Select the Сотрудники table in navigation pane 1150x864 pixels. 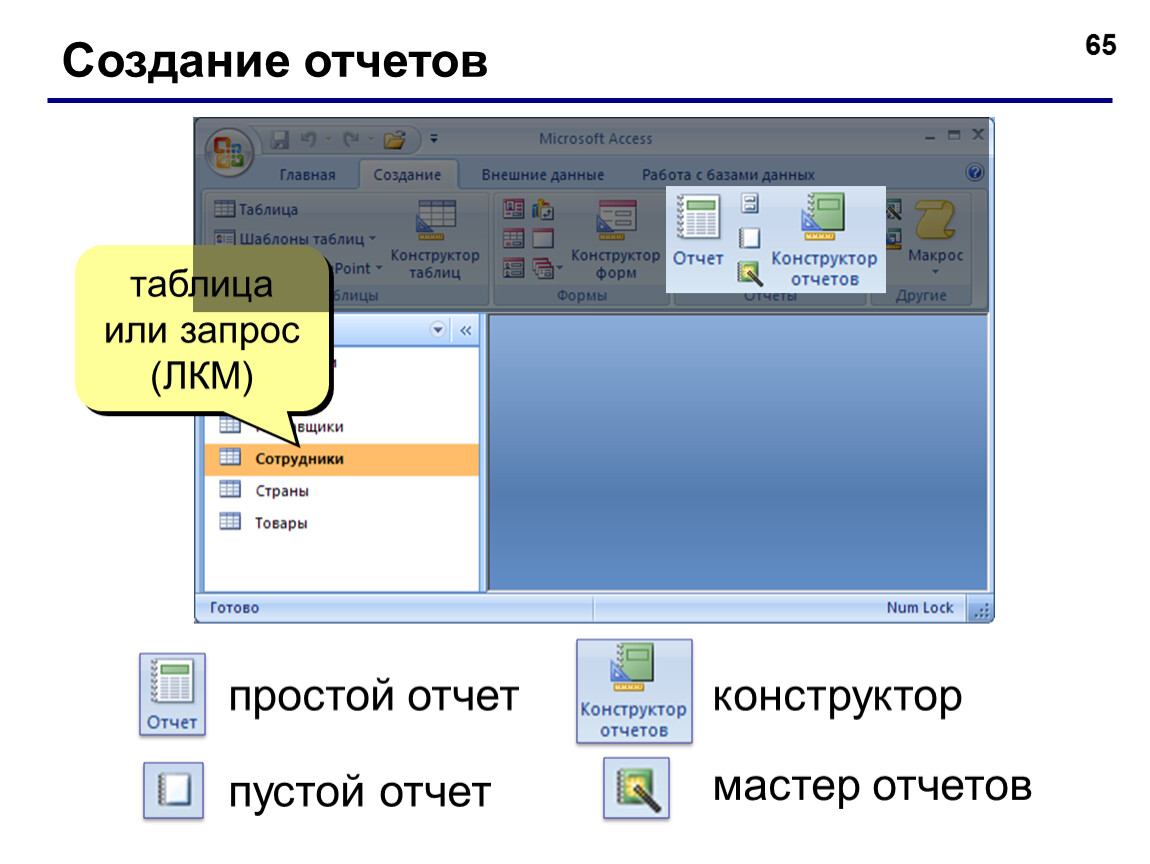click(342, 459)
